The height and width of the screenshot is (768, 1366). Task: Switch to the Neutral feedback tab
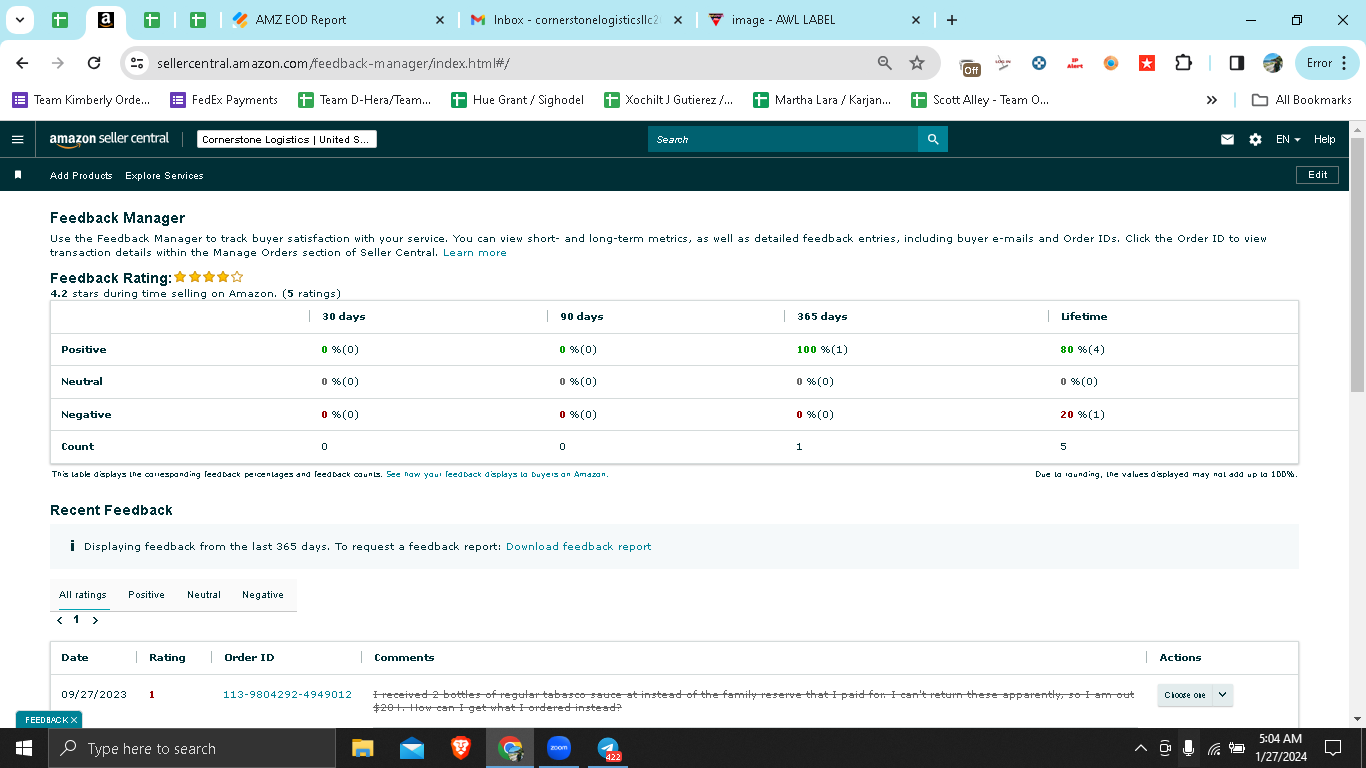tap(204, 595)
